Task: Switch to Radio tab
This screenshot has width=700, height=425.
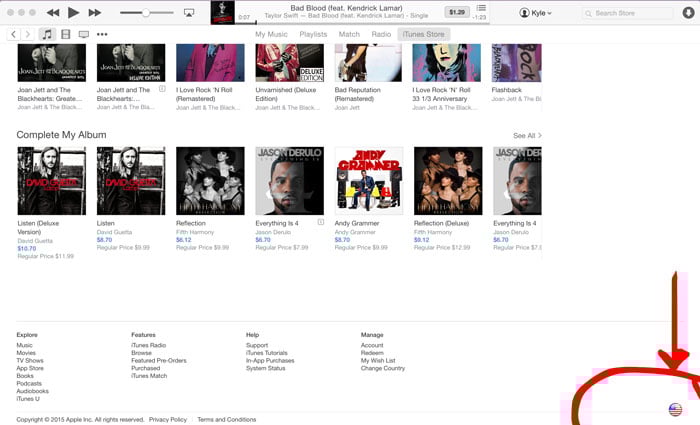Action: click(381, 34)
